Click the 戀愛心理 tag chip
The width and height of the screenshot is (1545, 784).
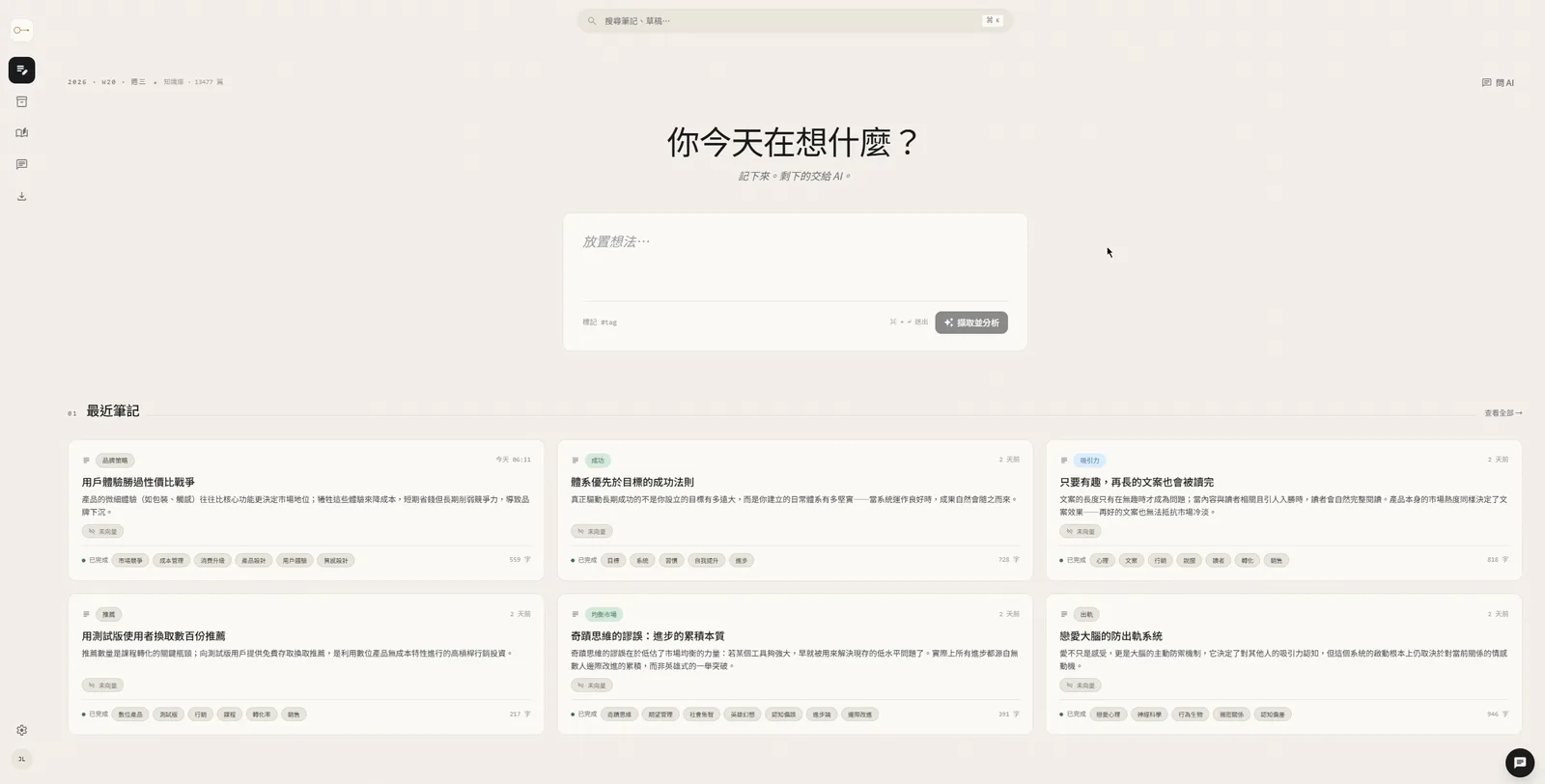[1108, 715]
